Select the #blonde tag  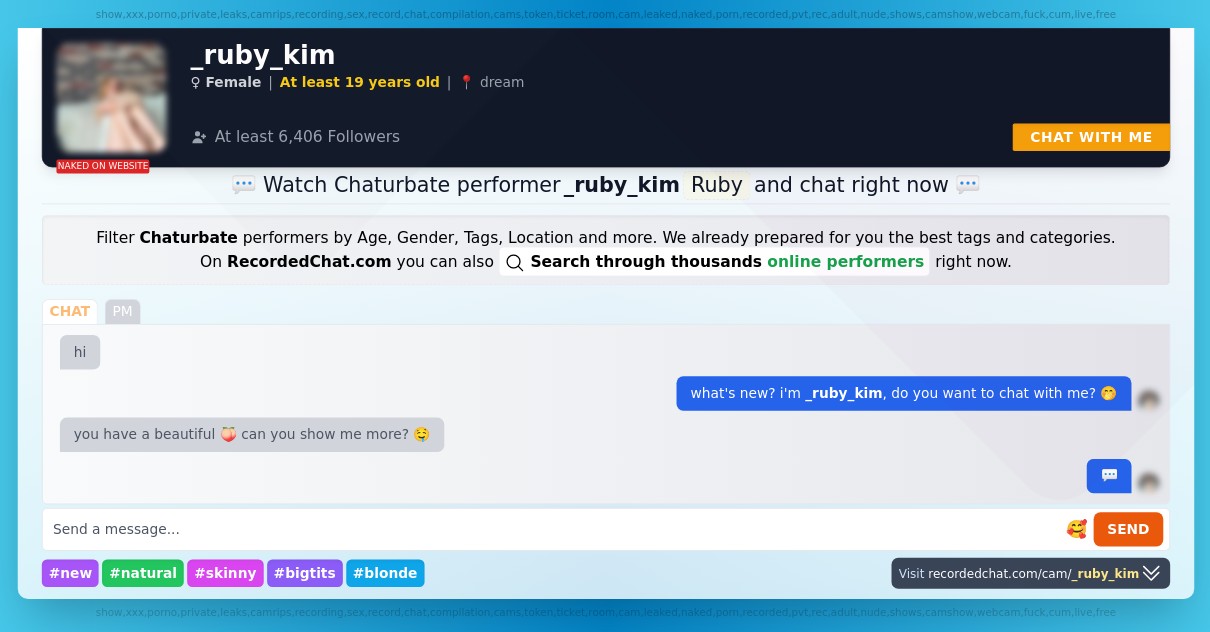click(385, 573)
